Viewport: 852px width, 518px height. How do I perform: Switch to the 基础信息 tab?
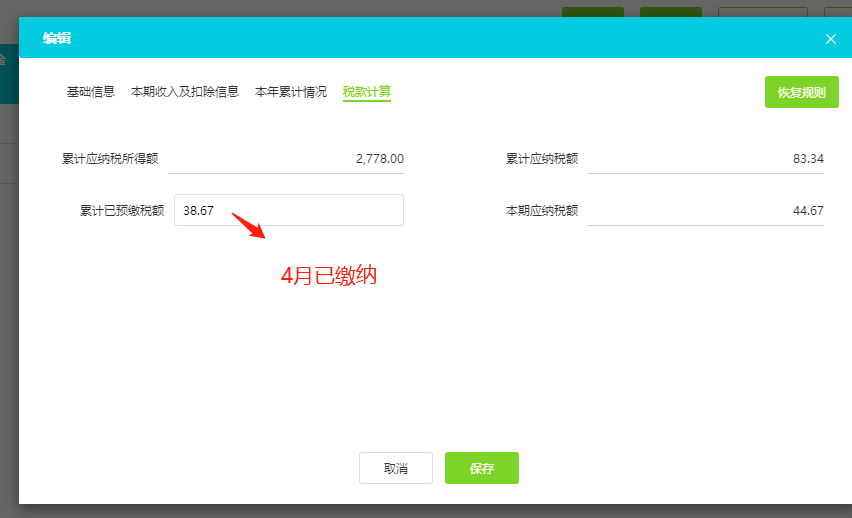click(x=91, y=92)
